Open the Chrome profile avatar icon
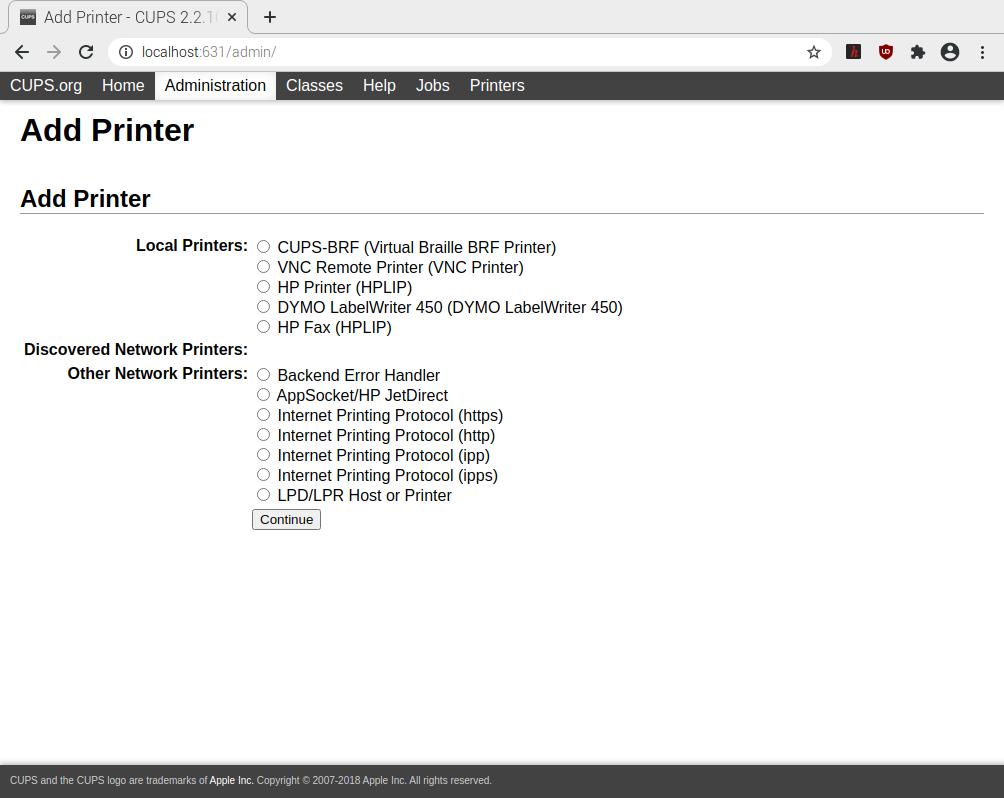The height and width of the screenshot is (798, 1004). pyautogui.click(x=950, y=52)
